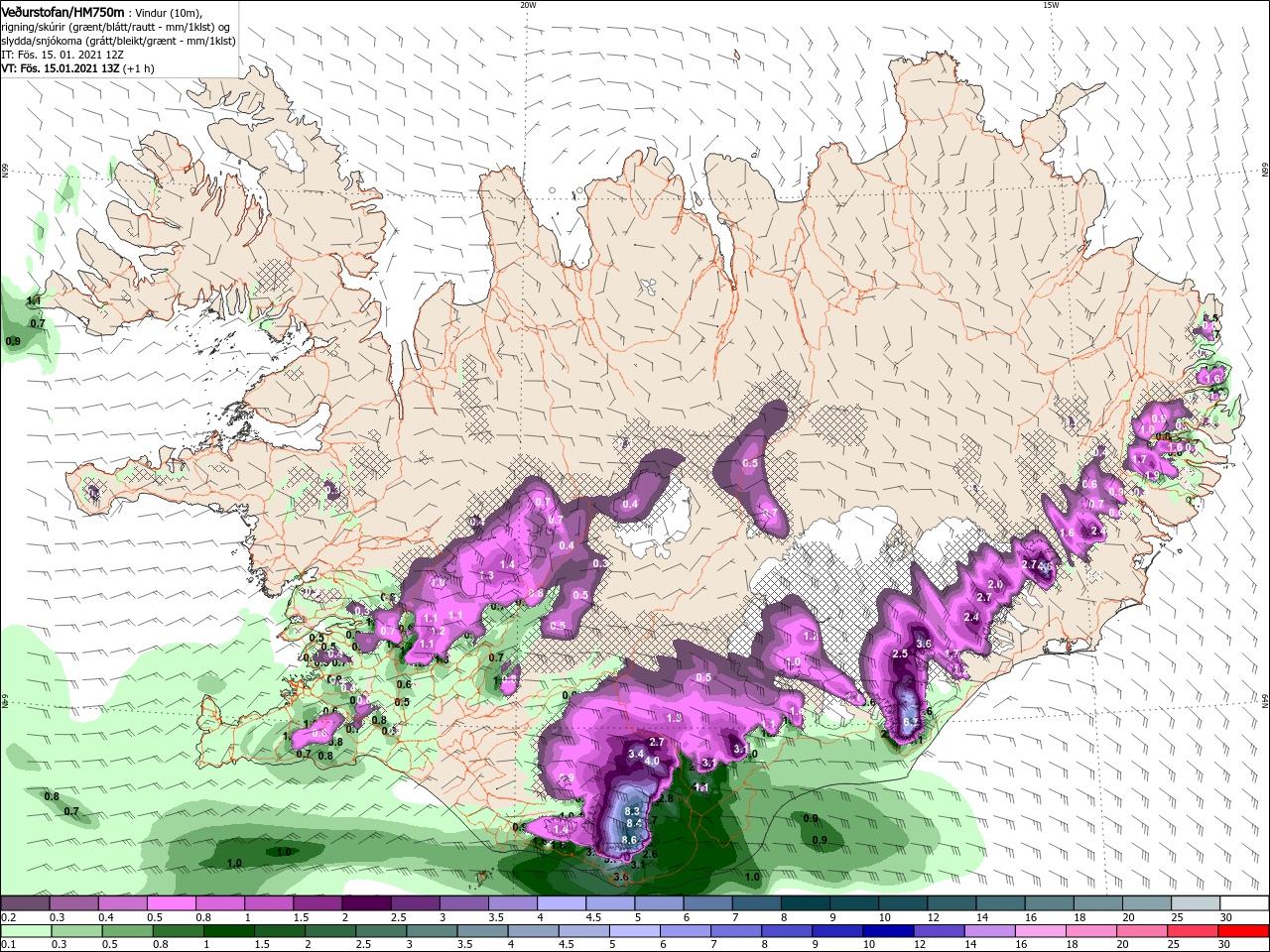Click the 8.6 precipitation value on the map
Screen dimensions: 1270x952
tap(628, 840)
